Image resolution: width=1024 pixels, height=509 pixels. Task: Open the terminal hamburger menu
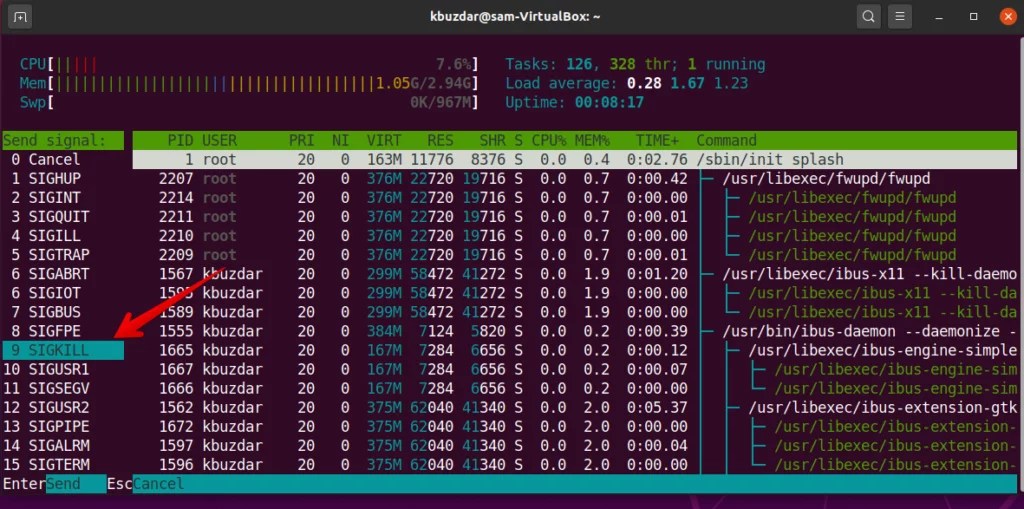[x=899, y=17]
